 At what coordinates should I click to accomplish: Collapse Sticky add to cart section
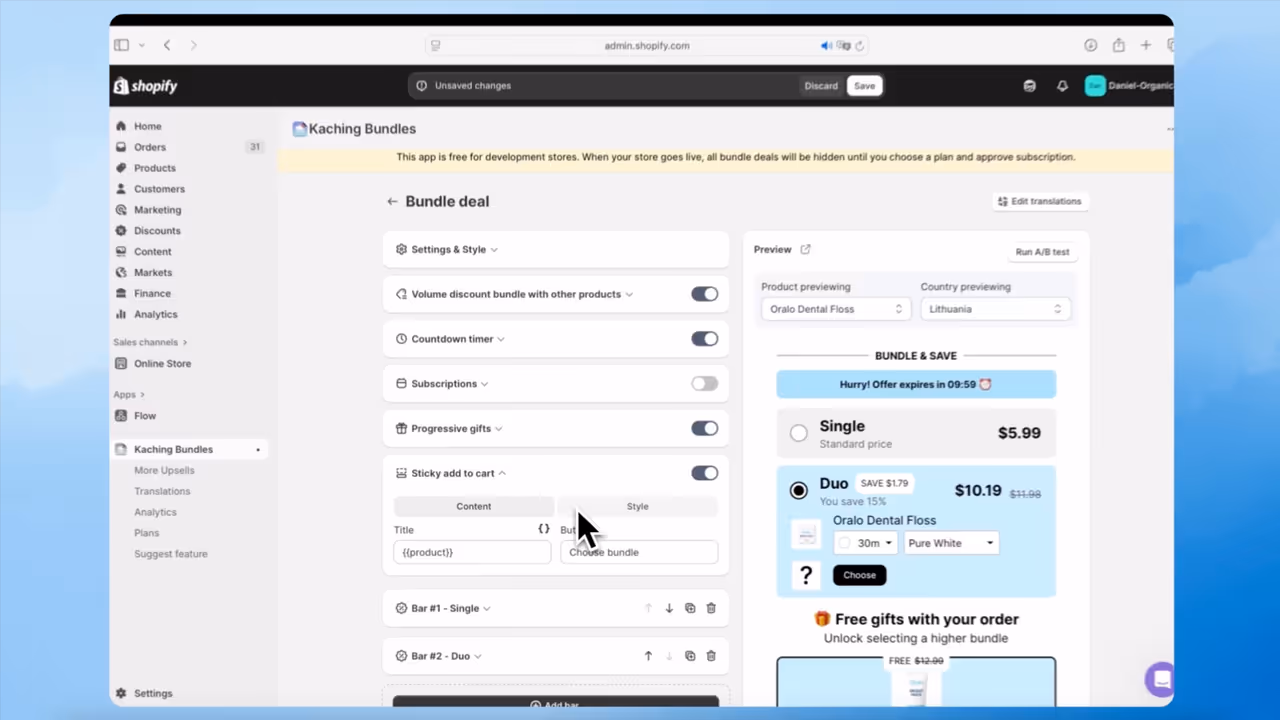coord(451,473)
